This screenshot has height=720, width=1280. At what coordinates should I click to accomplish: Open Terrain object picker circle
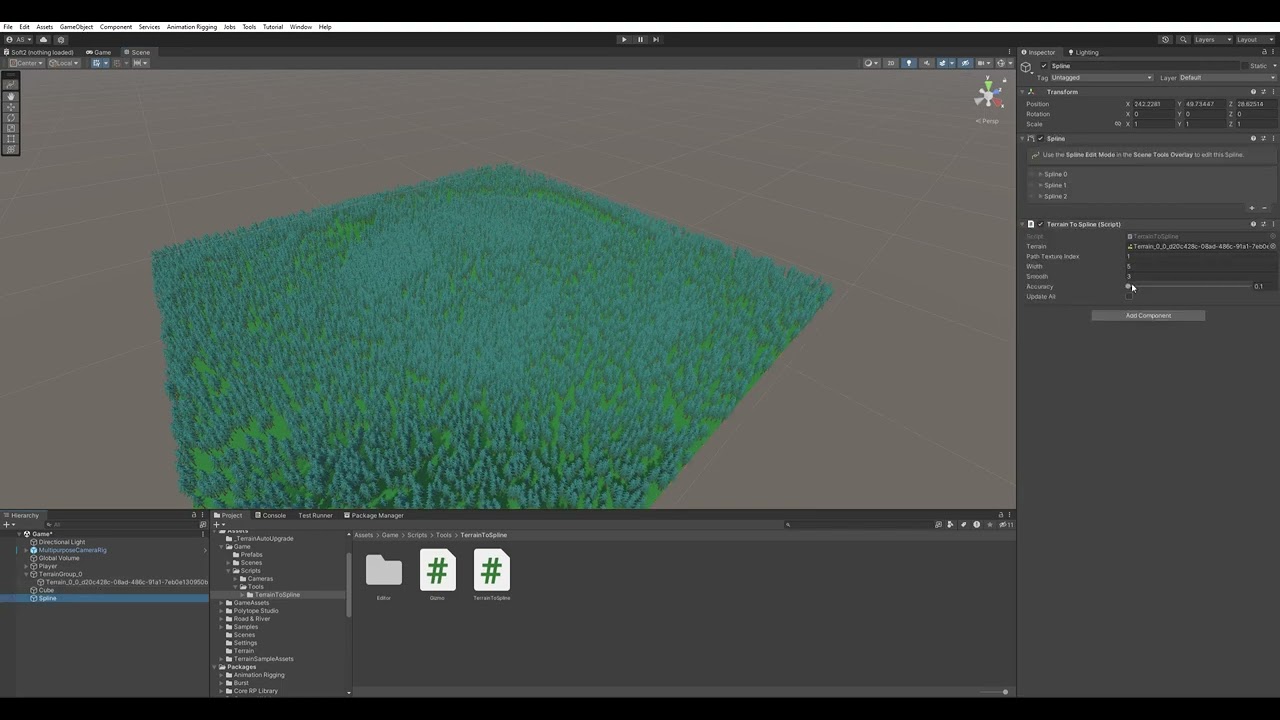click(x=1273, y=246)
